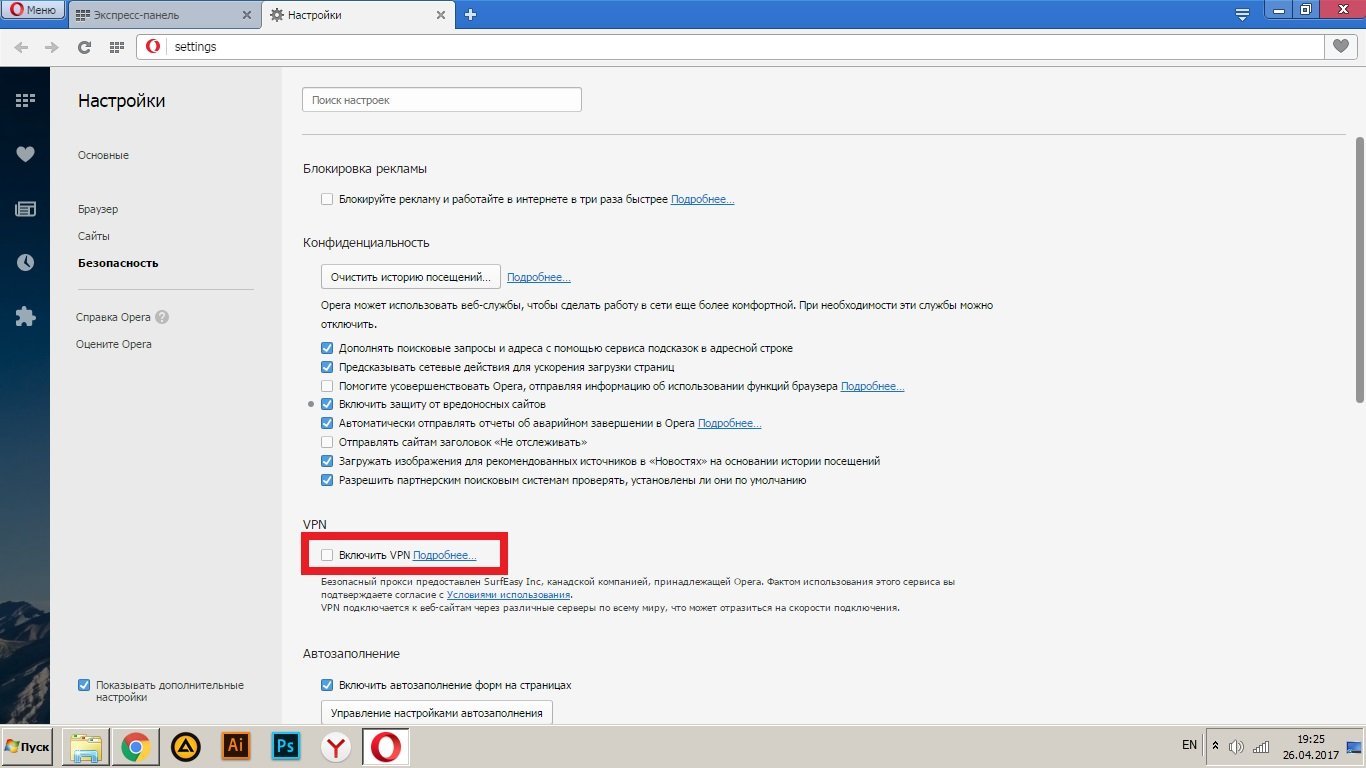The height and width of the screenshot is (768, 1366).
Task: Open Условиями использования link
Action: click(x=508, y=595)
